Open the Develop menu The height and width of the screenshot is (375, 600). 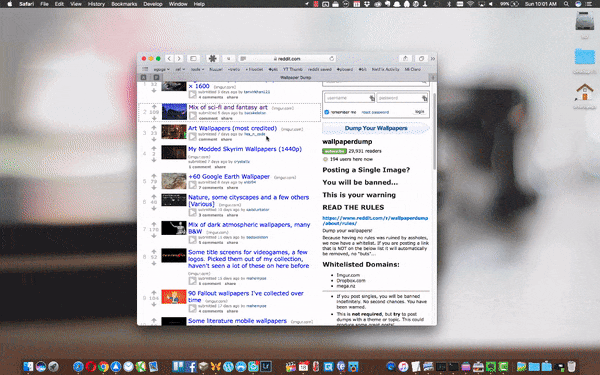coord(153,4)
